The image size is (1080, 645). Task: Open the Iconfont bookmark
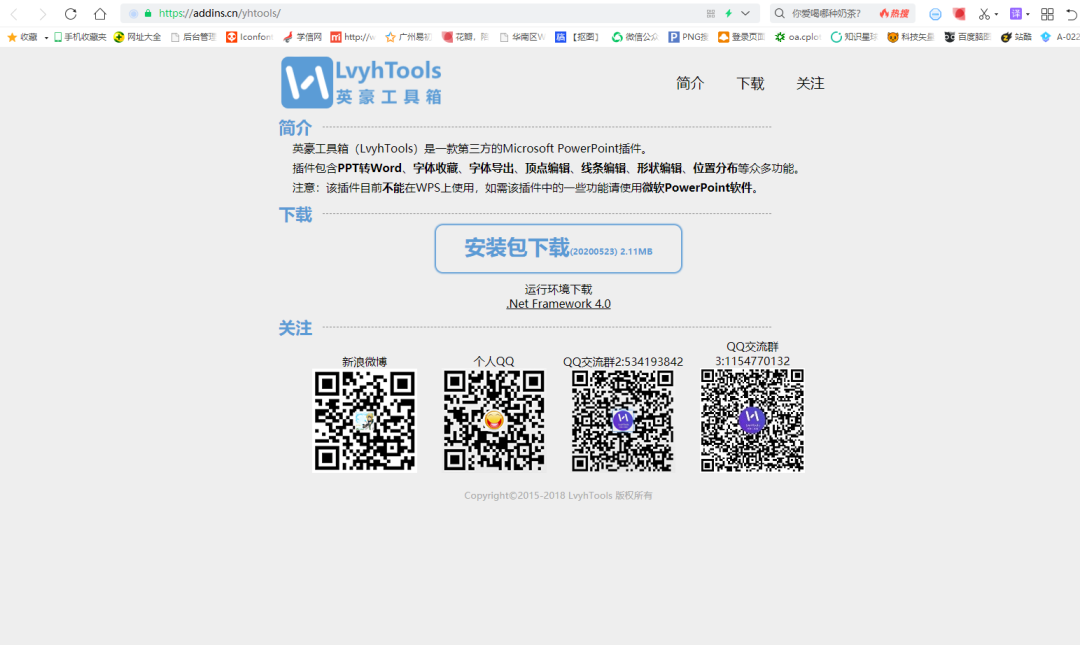(249, 37)
